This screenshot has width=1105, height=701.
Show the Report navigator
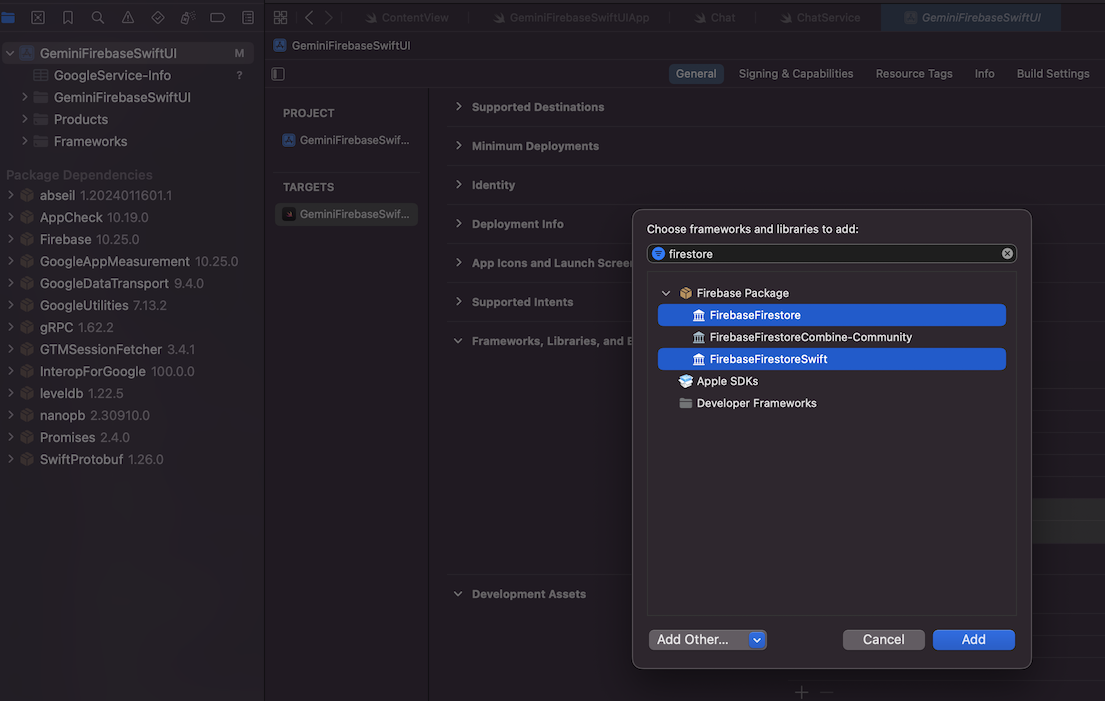coord(248,18)
